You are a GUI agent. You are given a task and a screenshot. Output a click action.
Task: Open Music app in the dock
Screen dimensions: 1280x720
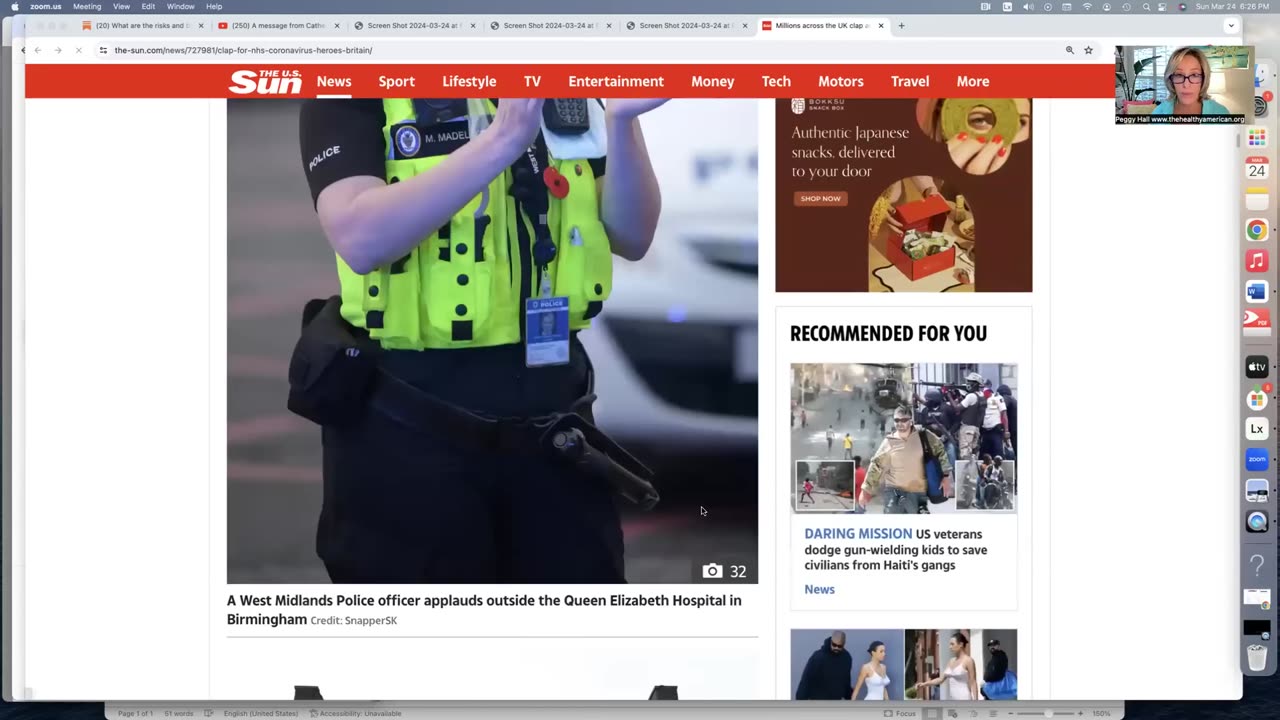pos(1257,261)
